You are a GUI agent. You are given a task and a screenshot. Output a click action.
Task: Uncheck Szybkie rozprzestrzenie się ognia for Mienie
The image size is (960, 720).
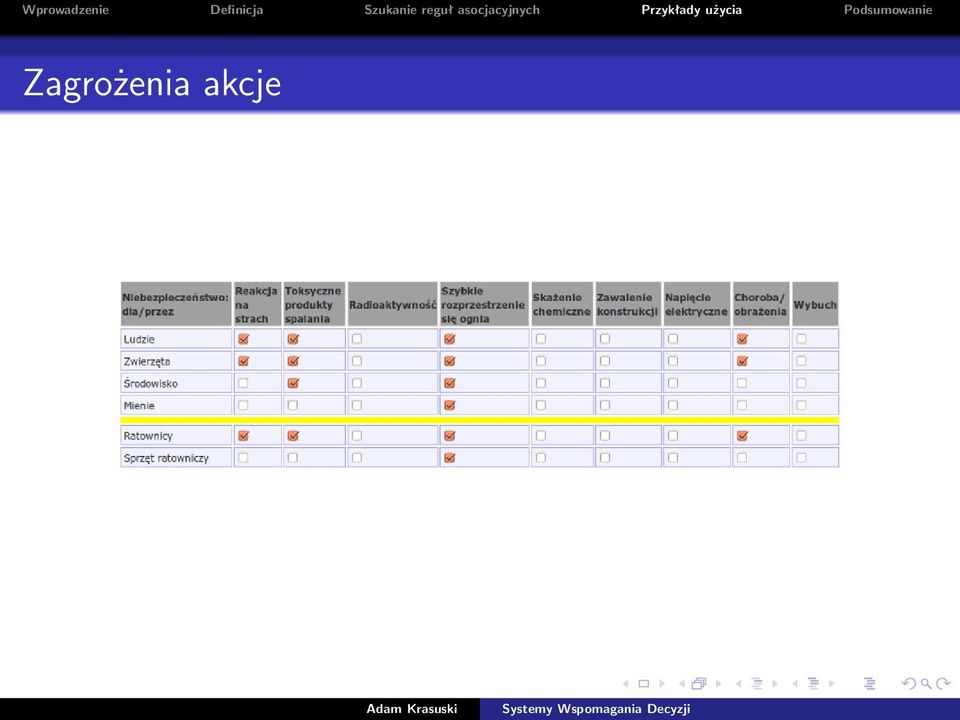(450, 405)
